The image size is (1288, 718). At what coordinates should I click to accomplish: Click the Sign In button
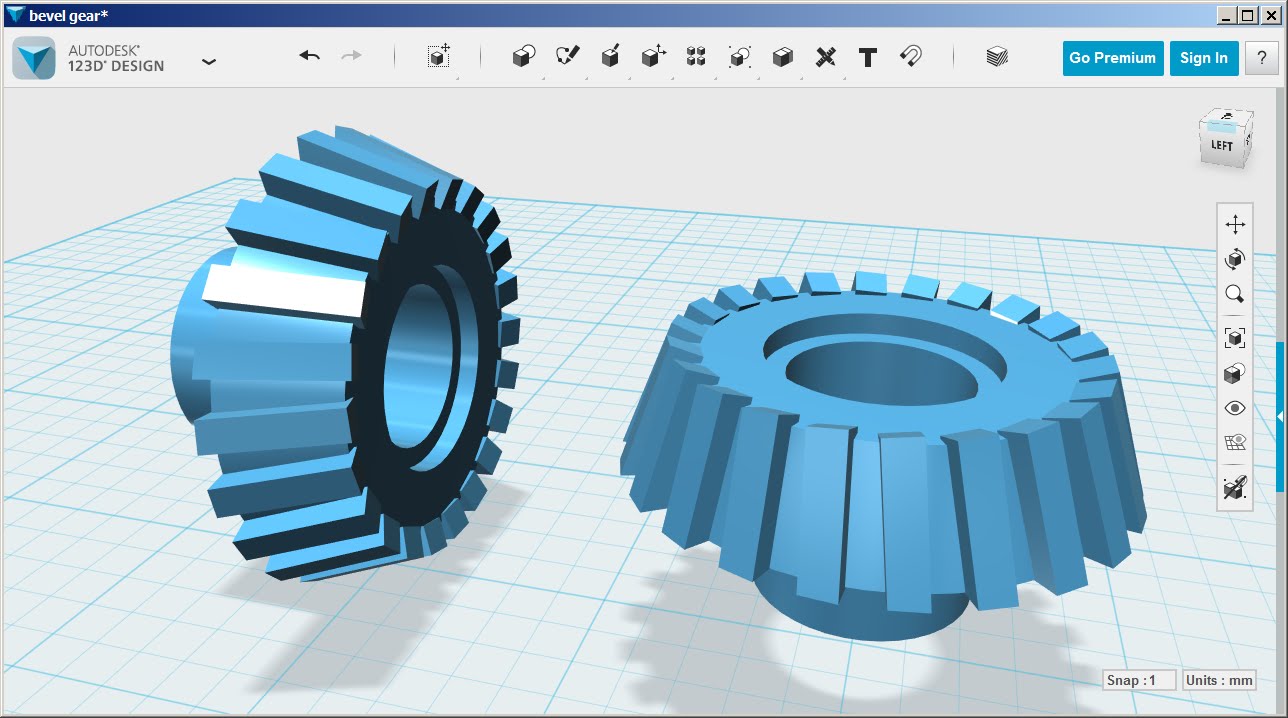[1203, 58]
